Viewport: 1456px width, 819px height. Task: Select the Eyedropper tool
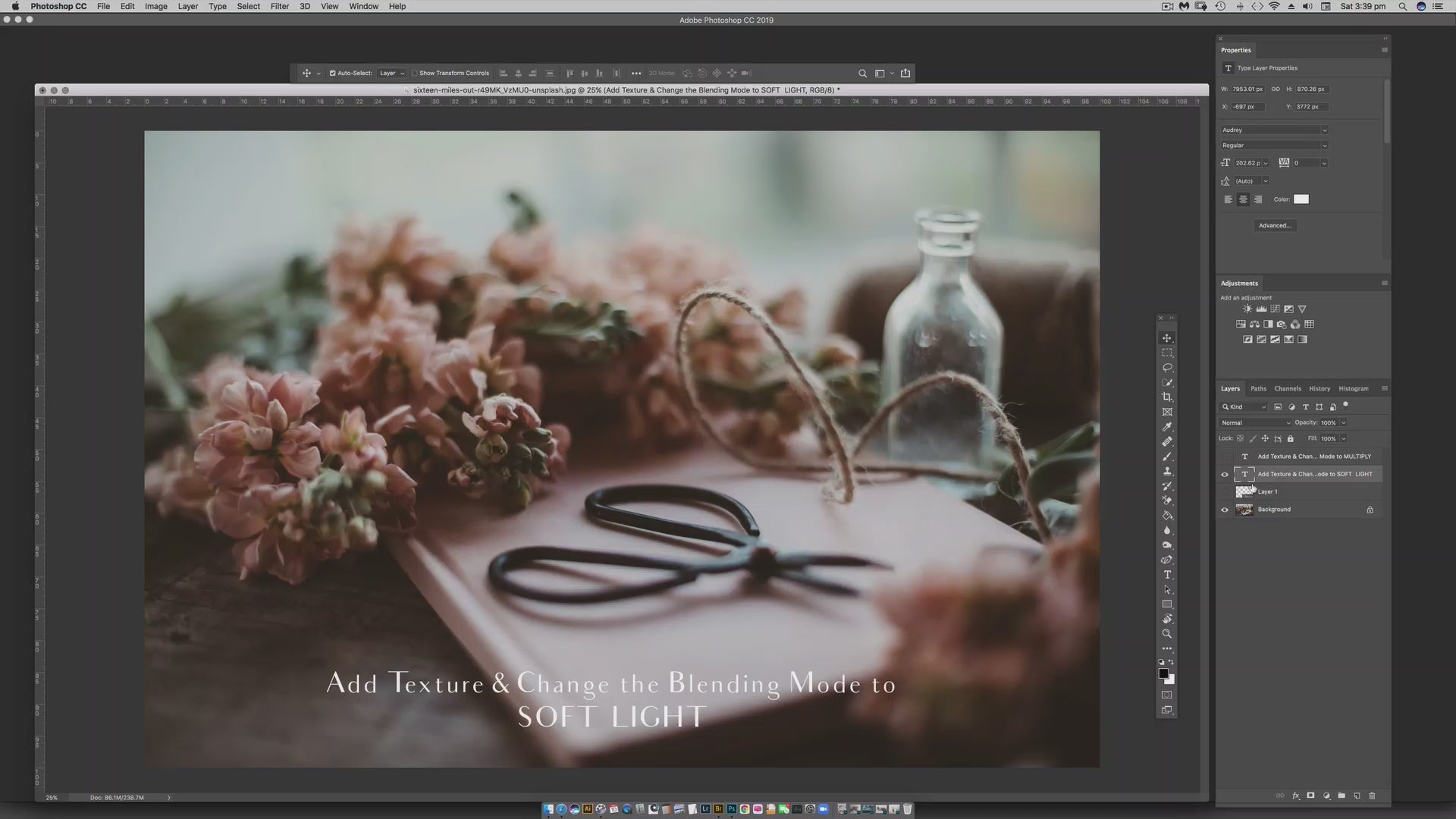pyautogui.click(x=1167, y=427)
